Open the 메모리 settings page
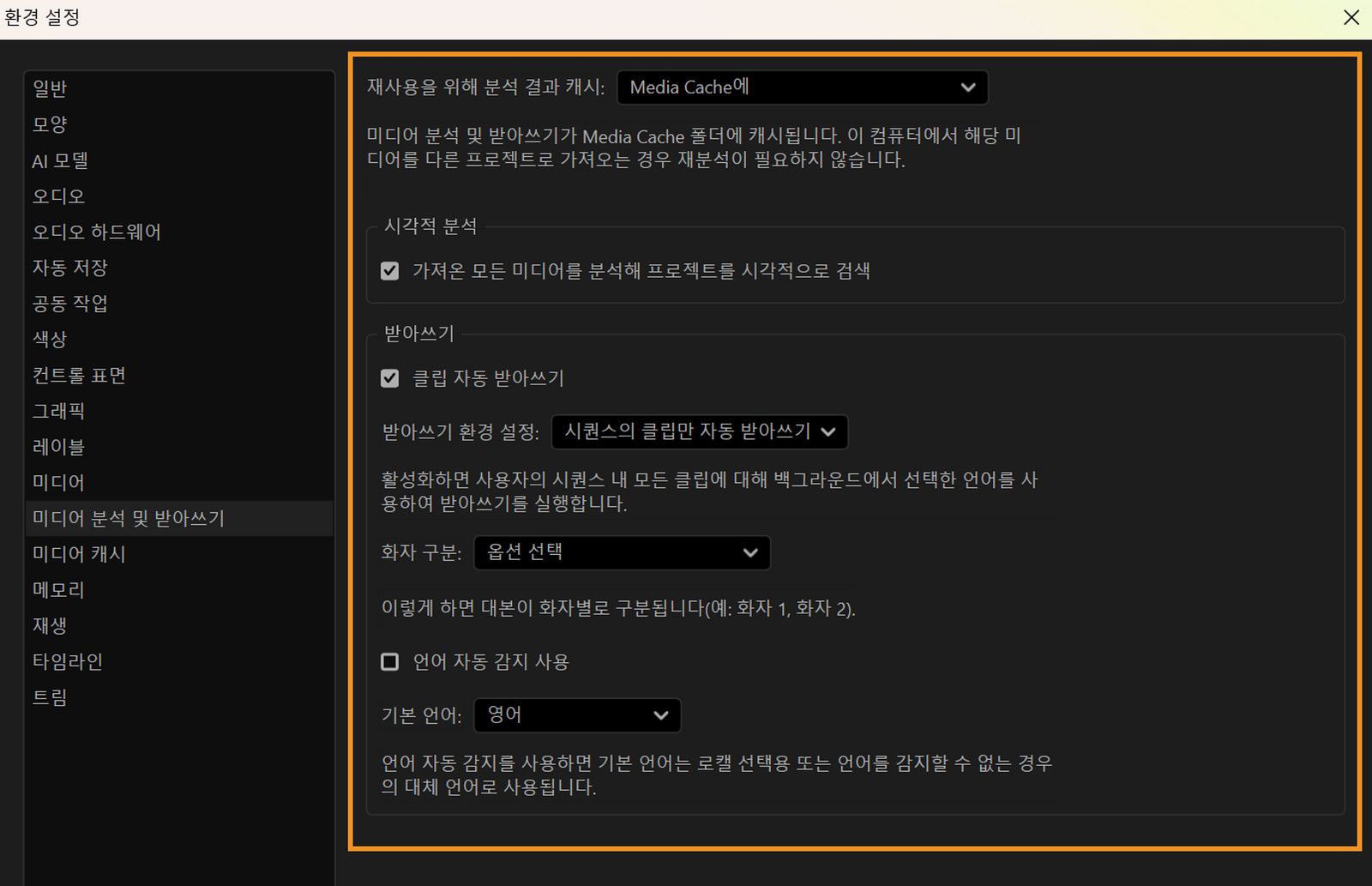Screen dimensions: 1372x886 [57, 589]
